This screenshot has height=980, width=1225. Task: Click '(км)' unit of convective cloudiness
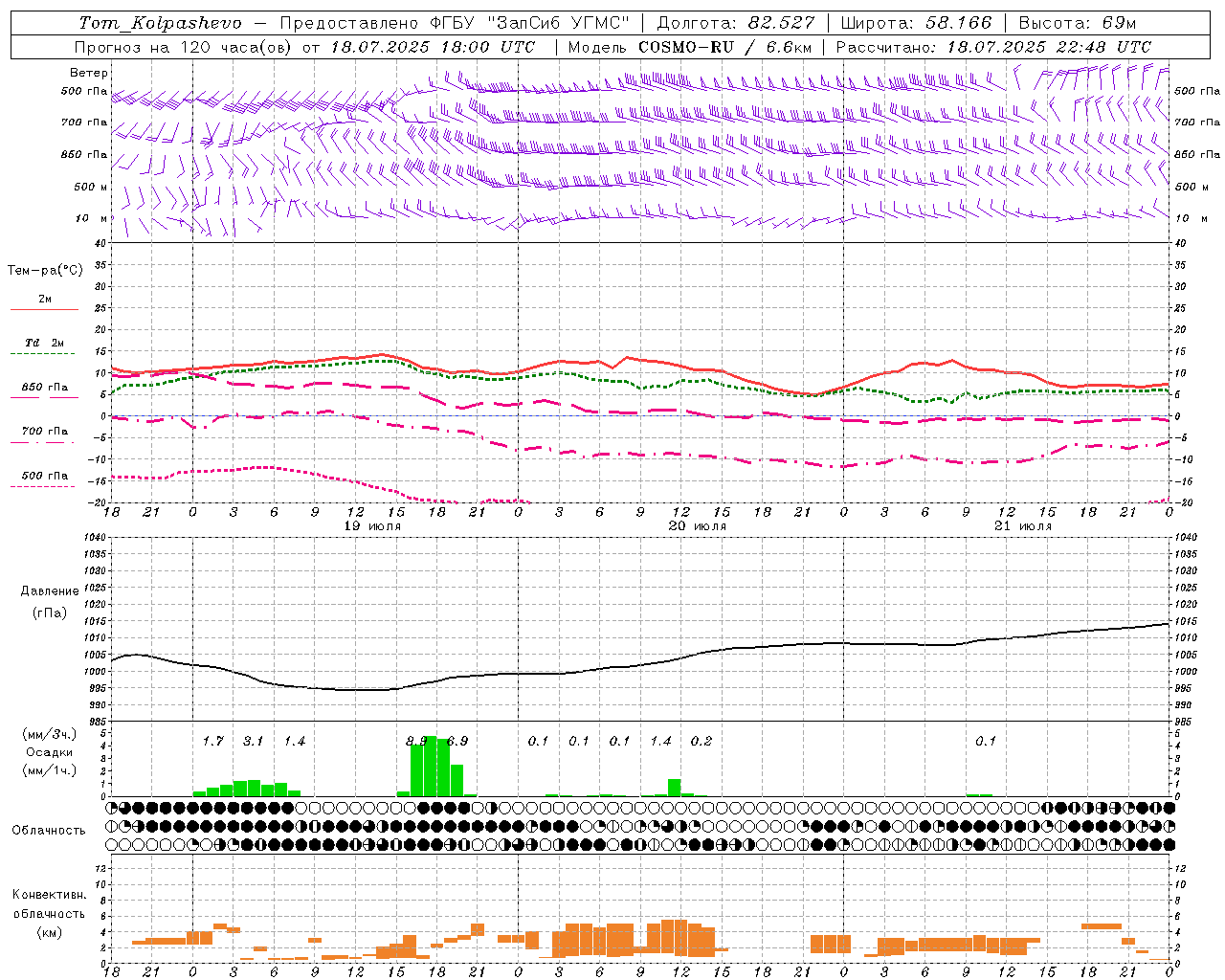[49, 932]
